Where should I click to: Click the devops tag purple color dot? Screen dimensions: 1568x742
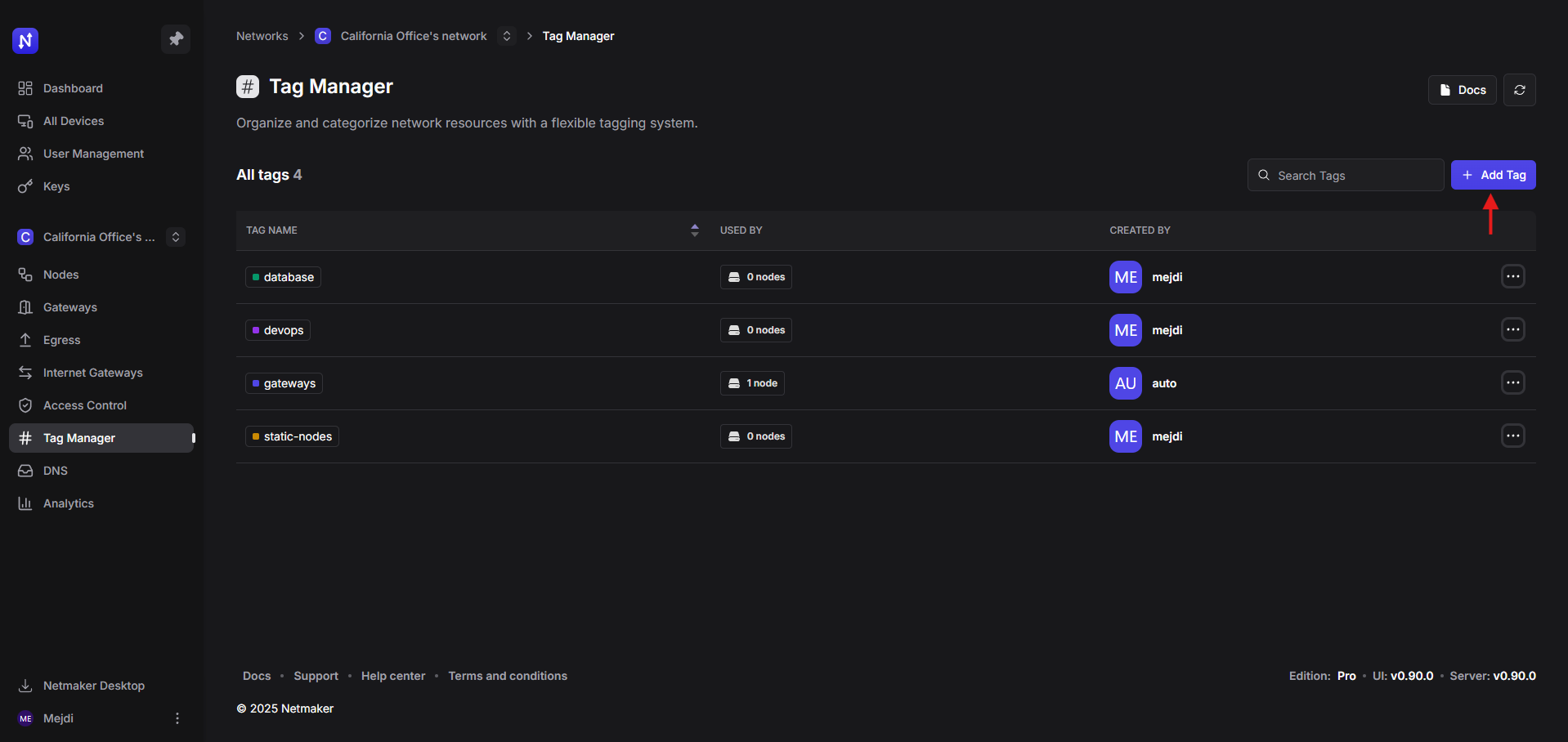click(256, 330)
